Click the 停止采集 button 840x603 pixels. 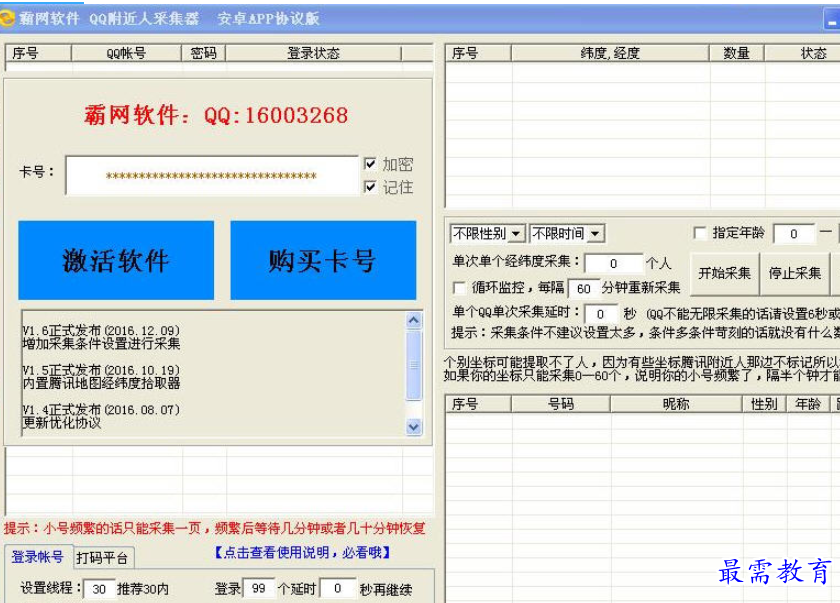tap(794, 273)
